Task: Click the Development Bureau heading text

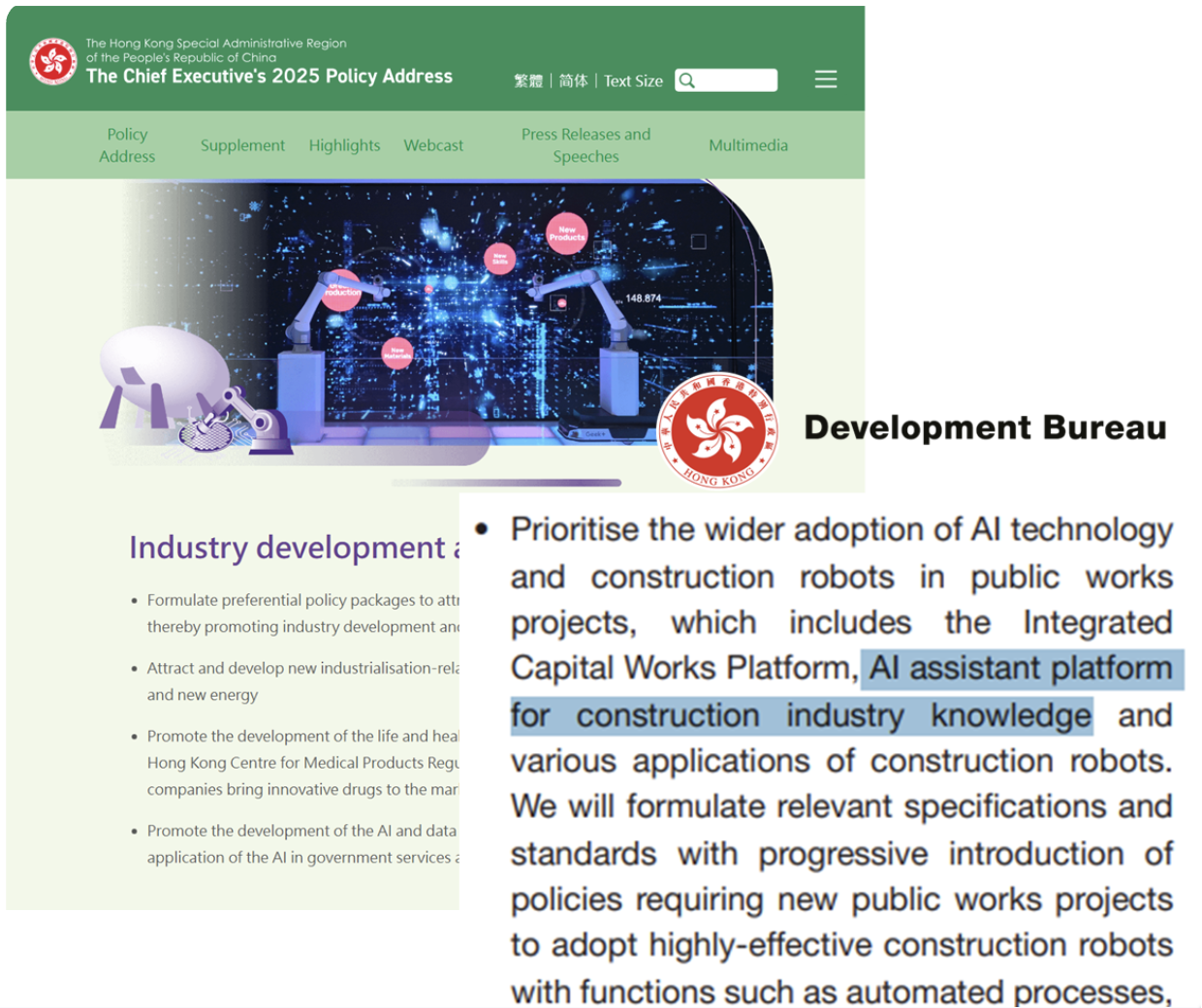Action: [985, 427]
